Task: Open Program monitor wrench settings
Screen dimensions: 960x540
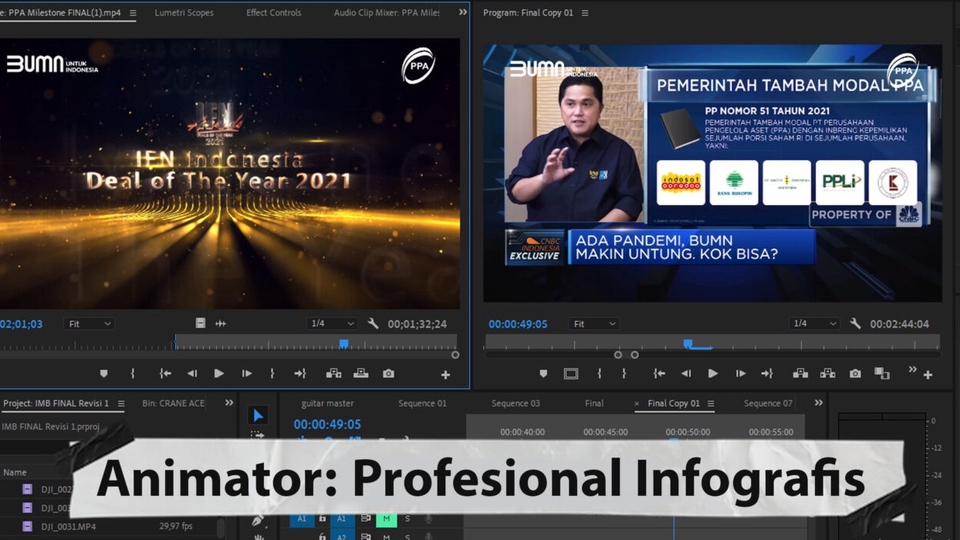Action: pyautogui.click(x=855, y=324)
